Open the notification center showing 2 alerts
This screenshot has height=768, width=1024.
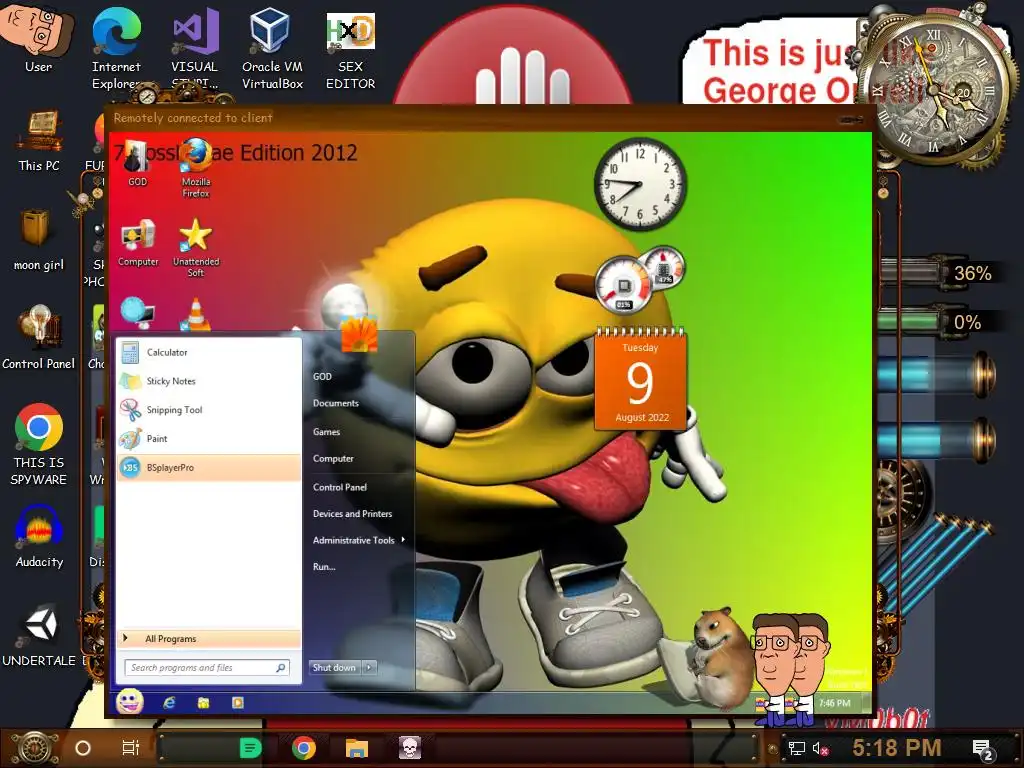click(x=983, y=750)
